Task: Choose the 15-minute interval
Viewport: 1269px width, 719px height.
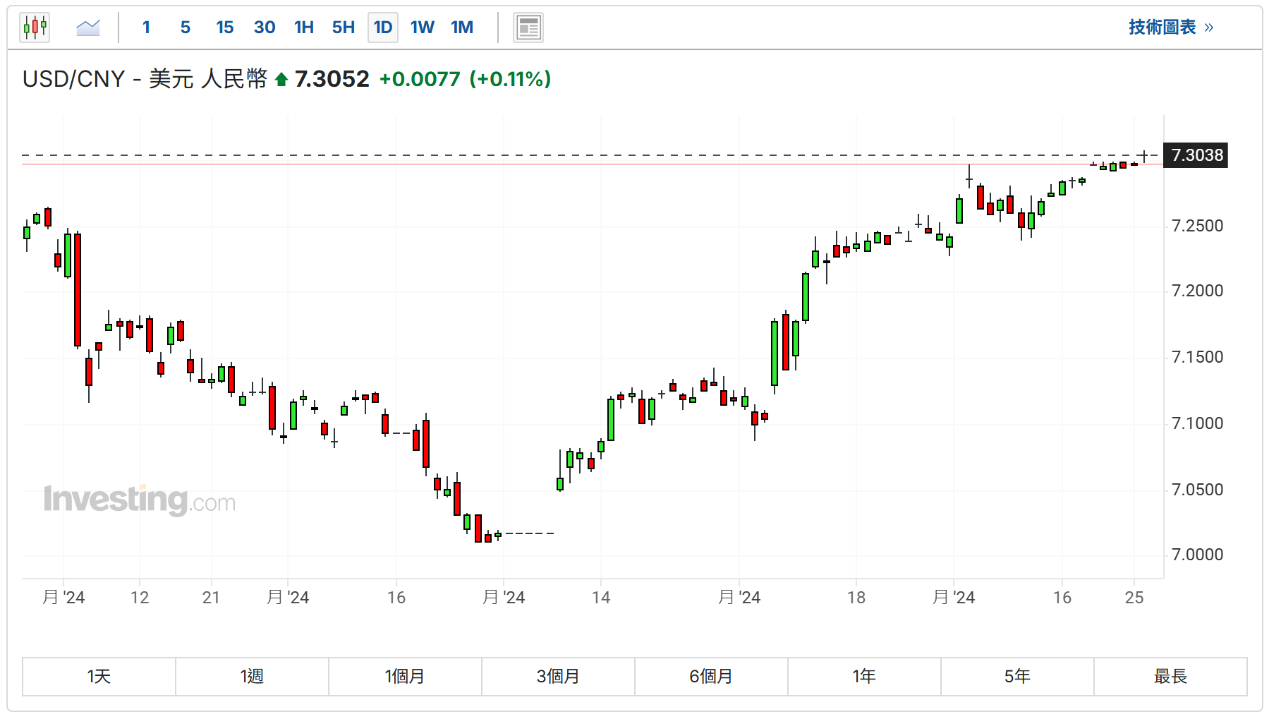Action: point(225,27)
